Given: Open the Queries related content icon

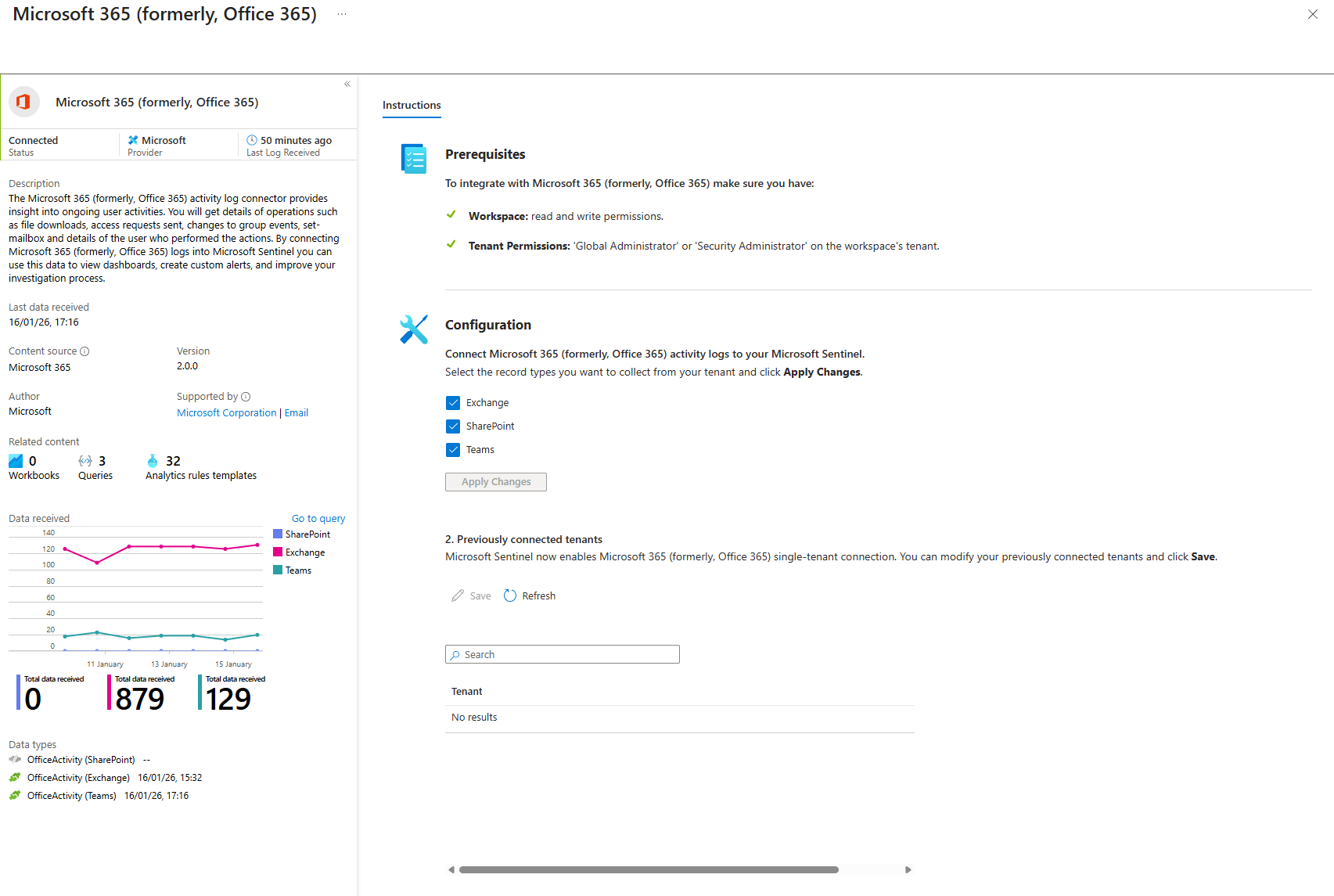Looking at the screenshot, I should pyautogui.click(x=85, y=461).
